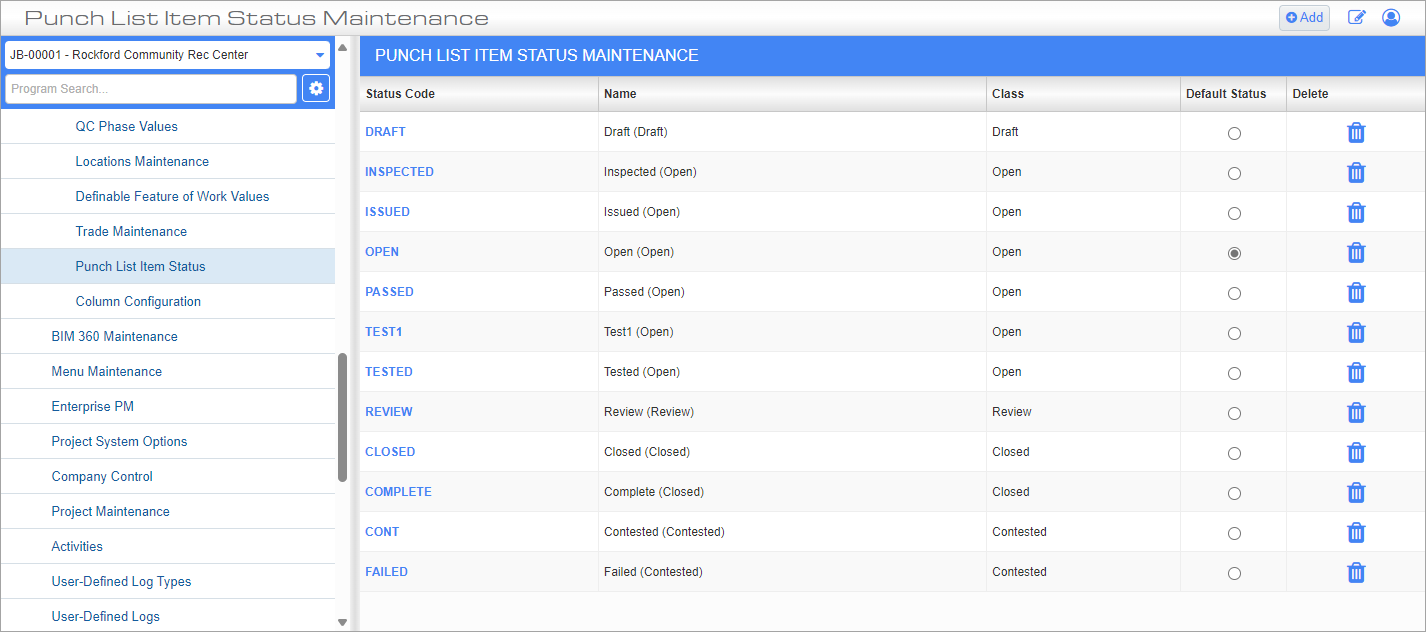Set OPEN as the default status
The width and height of the screenshot is (1426, 632).
point(1233,253)
